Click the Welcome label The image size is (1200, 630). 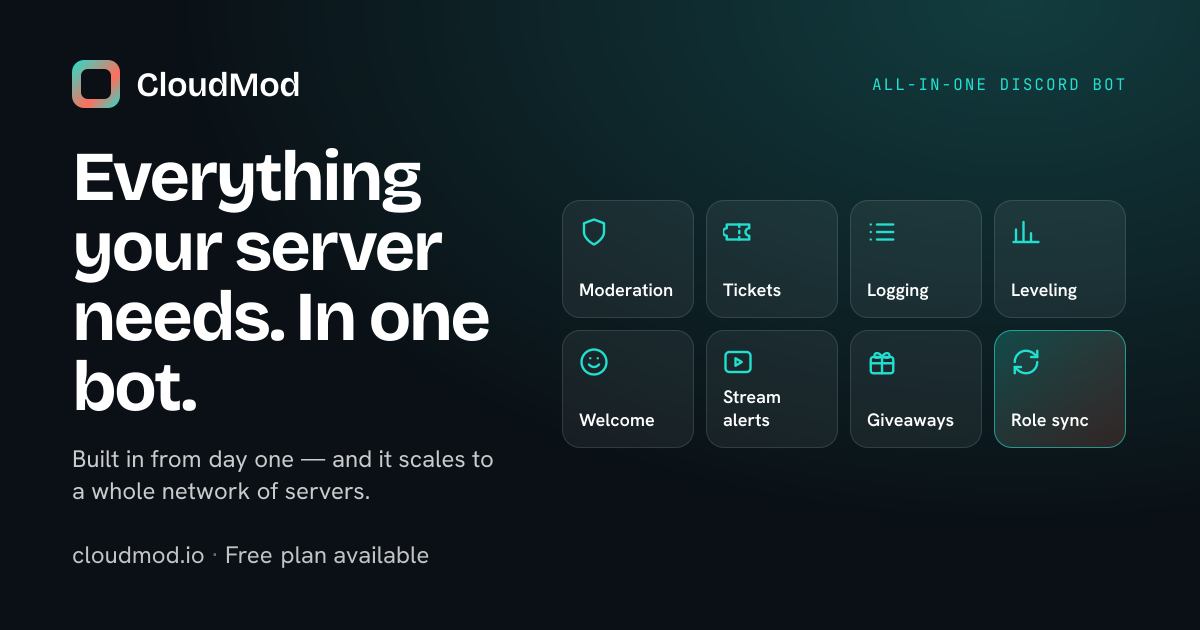point(617,420)
